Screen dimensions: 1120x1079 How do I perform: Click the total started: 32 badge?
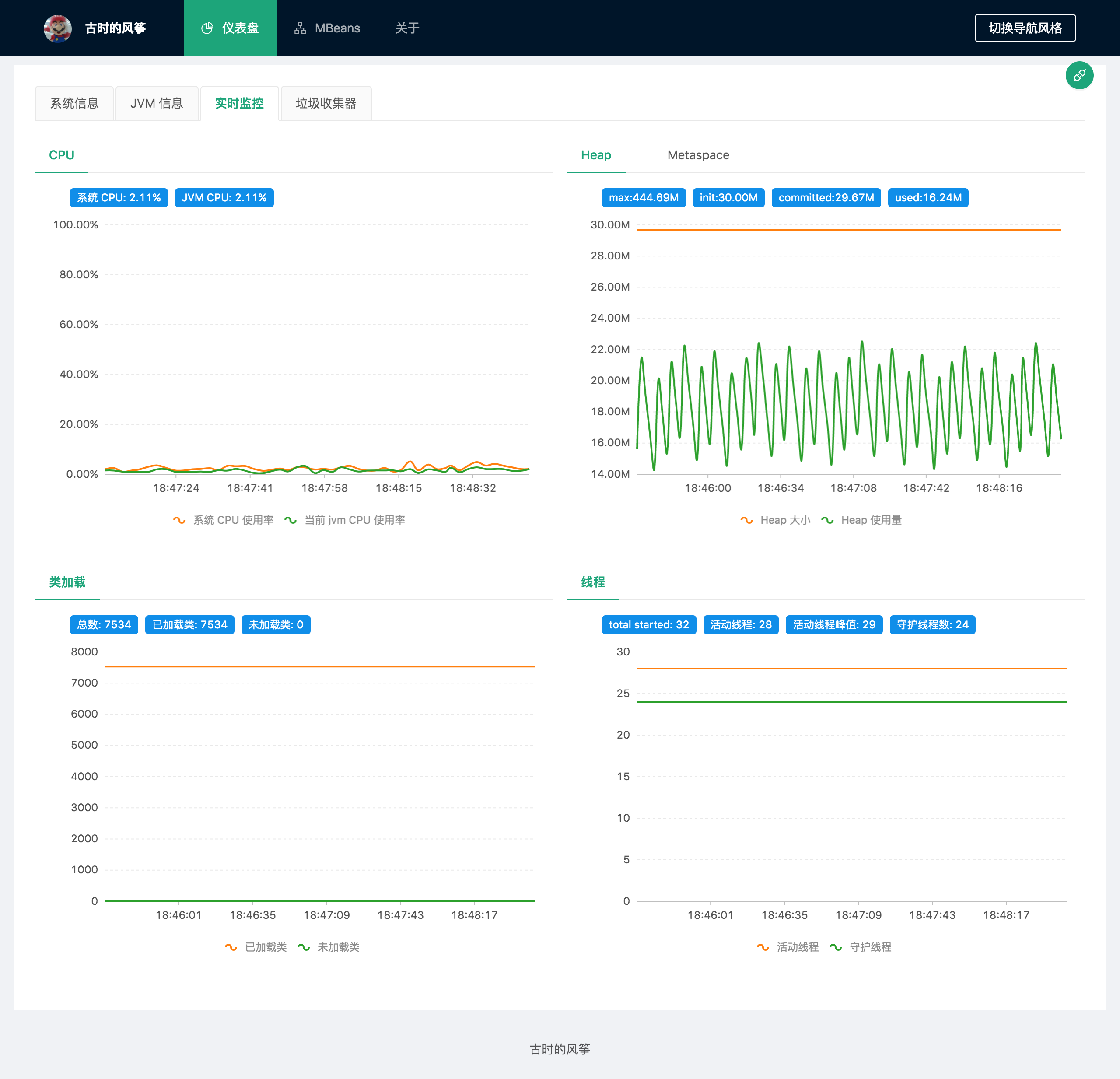tap(648, 625)
